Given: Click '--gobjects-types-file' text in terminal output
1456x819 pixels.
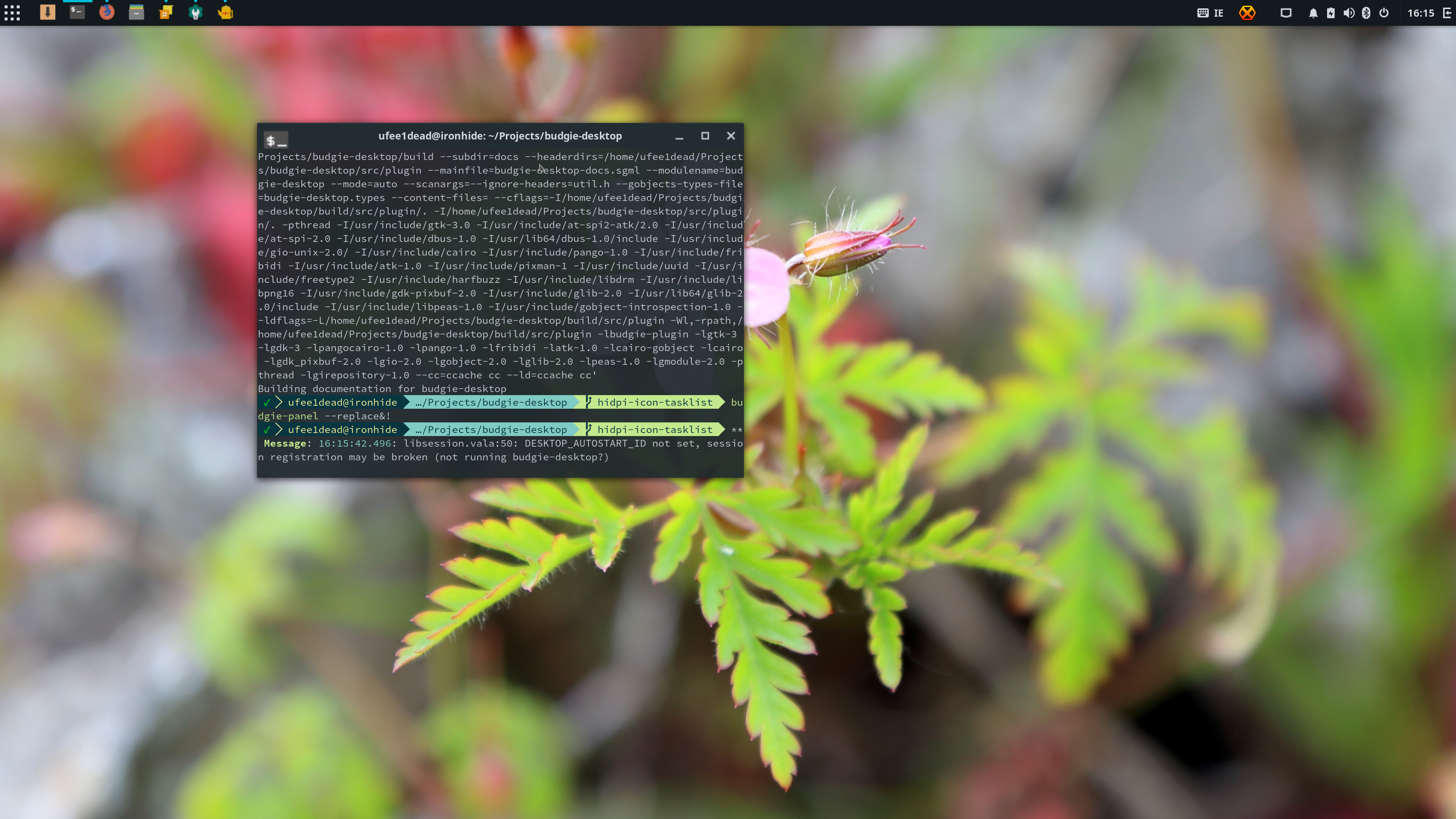Looking at the screenshot, I should point(679,184).
